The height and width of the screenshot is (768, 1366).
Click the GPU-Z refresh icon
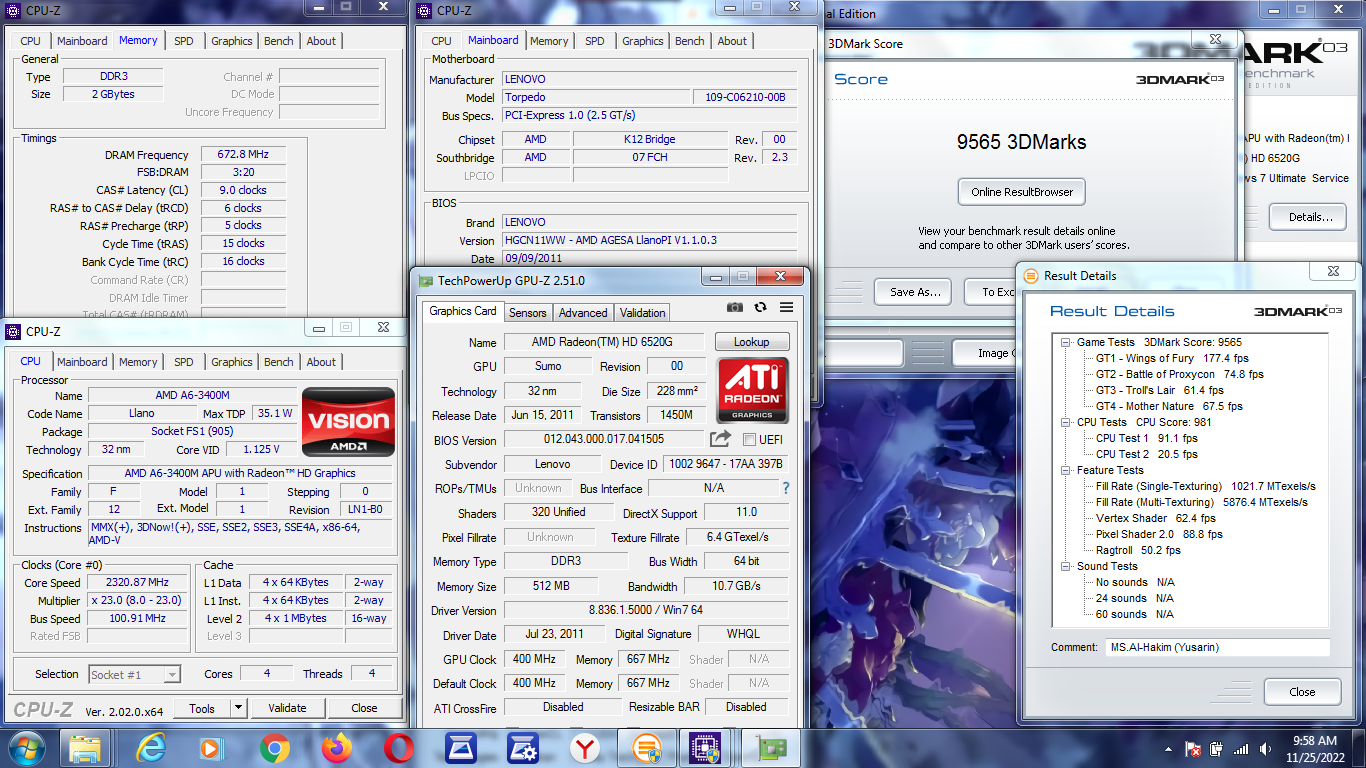tap(761, 308)
